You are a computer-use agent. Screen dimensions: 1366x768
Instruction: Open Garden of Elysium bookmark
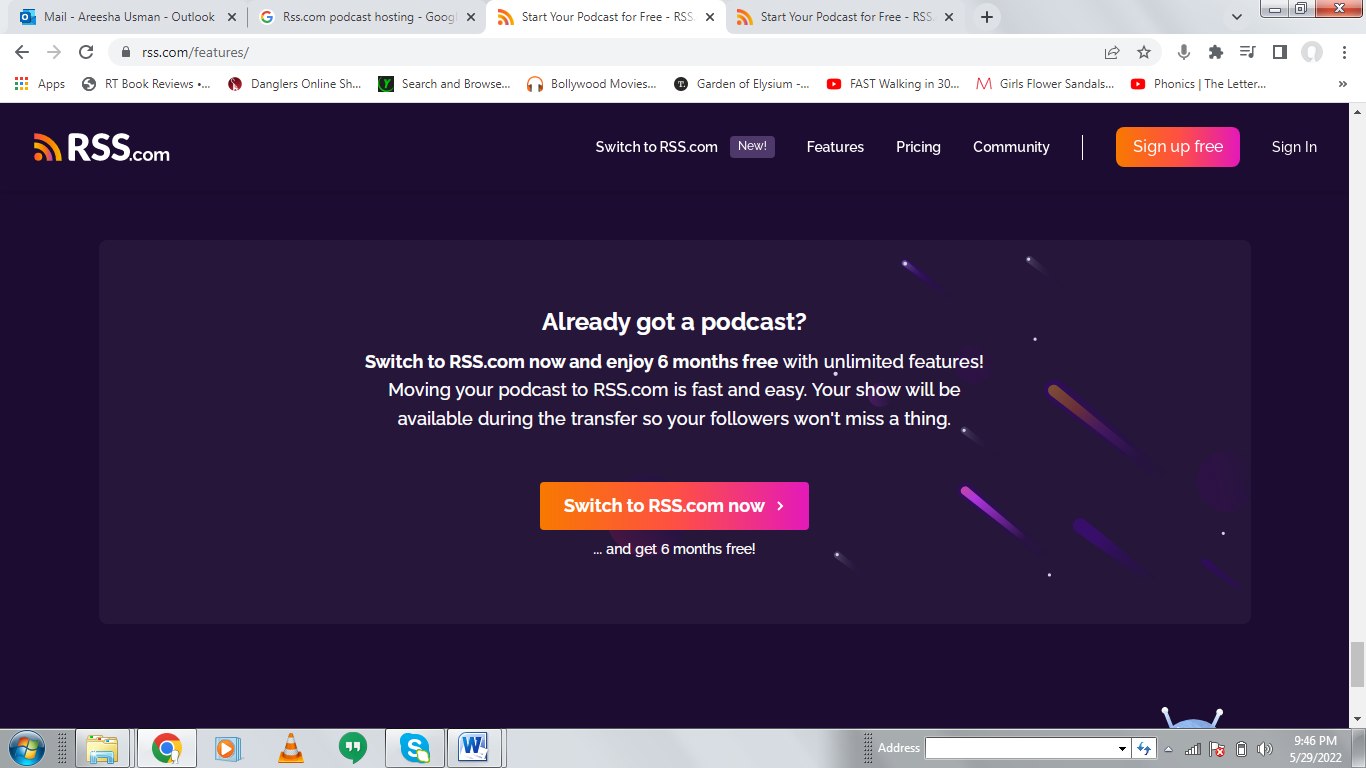tap(742, 84)
